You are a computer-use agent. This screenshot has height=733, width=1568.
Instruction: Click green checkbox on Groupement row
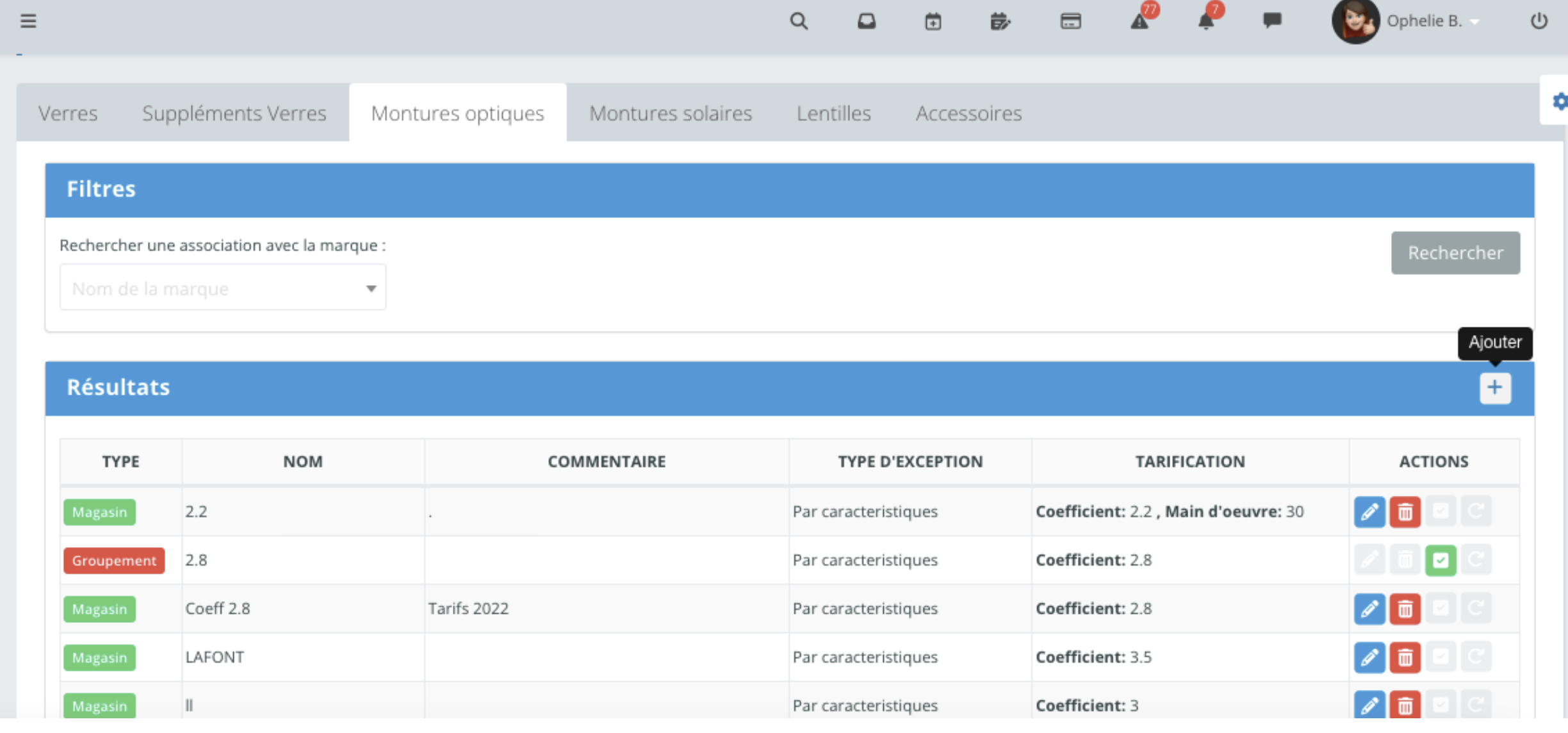[x=1441, y=561]
